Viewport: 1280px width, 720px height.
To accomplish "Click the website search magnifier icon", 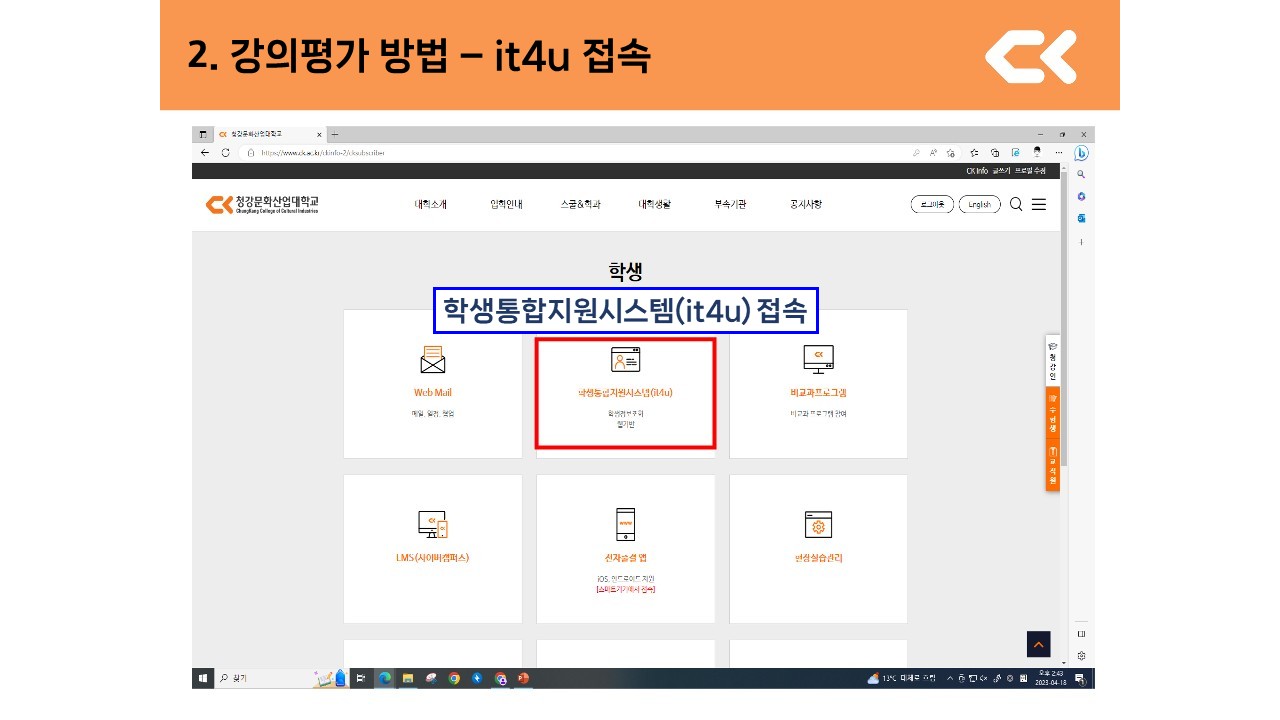I will click(x=1016, y=204).
